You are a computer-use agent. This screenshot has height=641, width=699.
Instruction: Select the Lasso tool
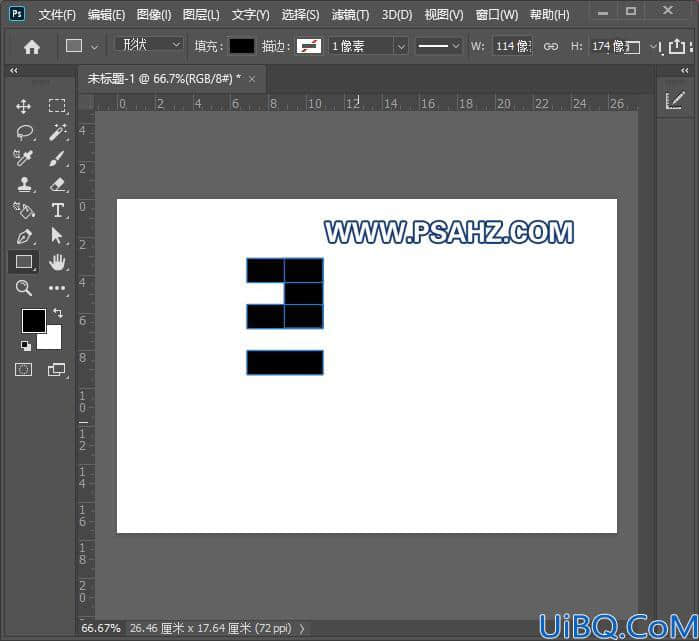pos(24,132)
